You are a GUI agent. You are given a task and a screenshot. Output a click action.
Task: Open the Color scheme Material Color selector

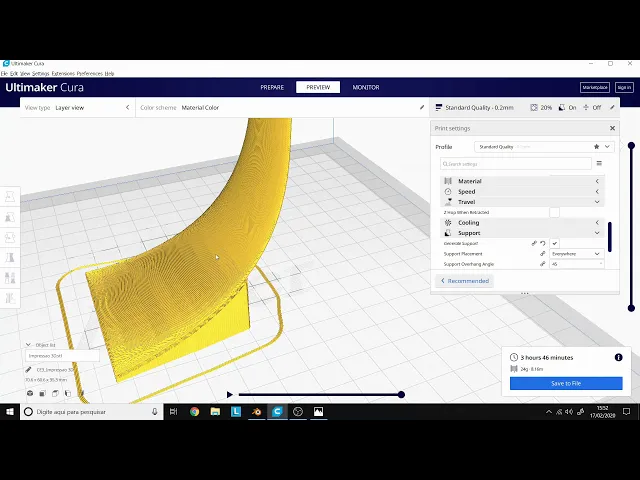282,107
